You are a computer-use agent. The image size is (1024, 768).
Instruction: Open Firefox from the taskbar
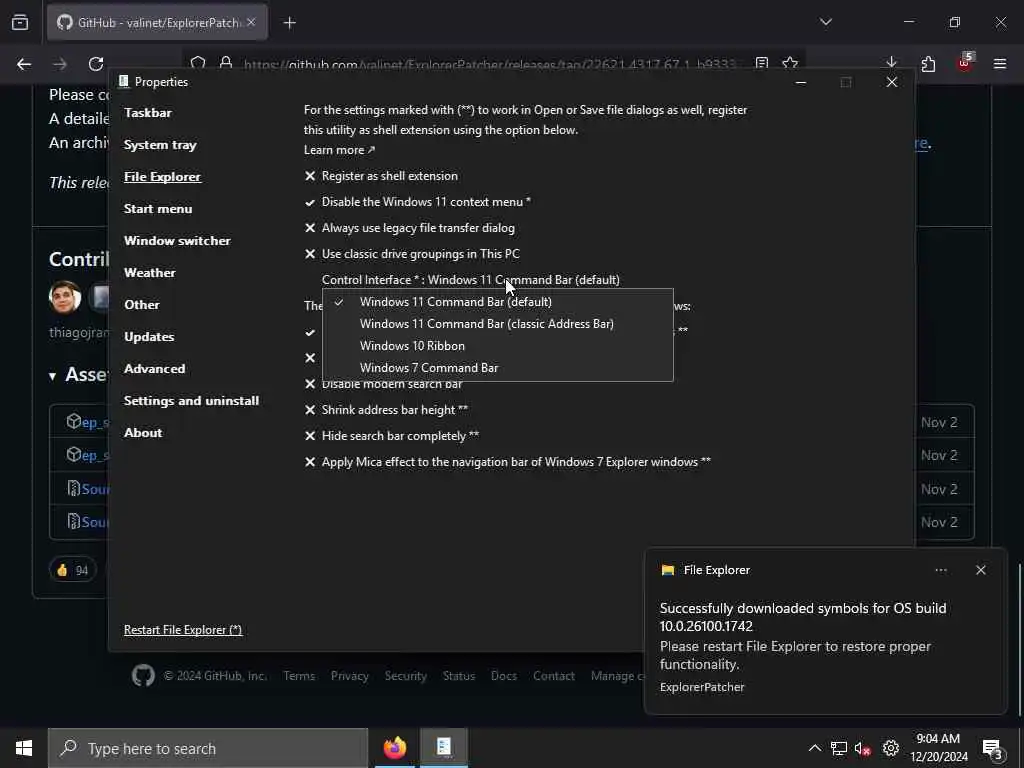394,748
